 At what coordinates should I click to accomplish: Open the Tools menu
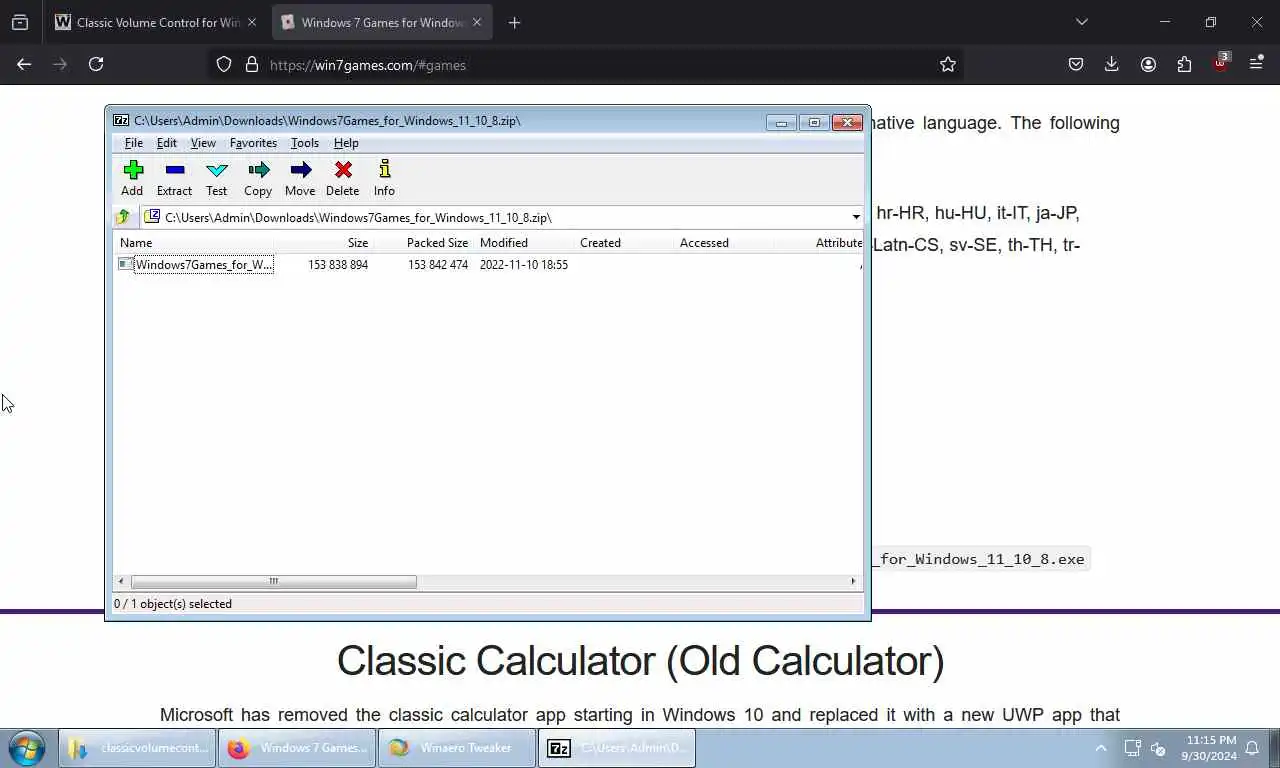tap(304, 143)
